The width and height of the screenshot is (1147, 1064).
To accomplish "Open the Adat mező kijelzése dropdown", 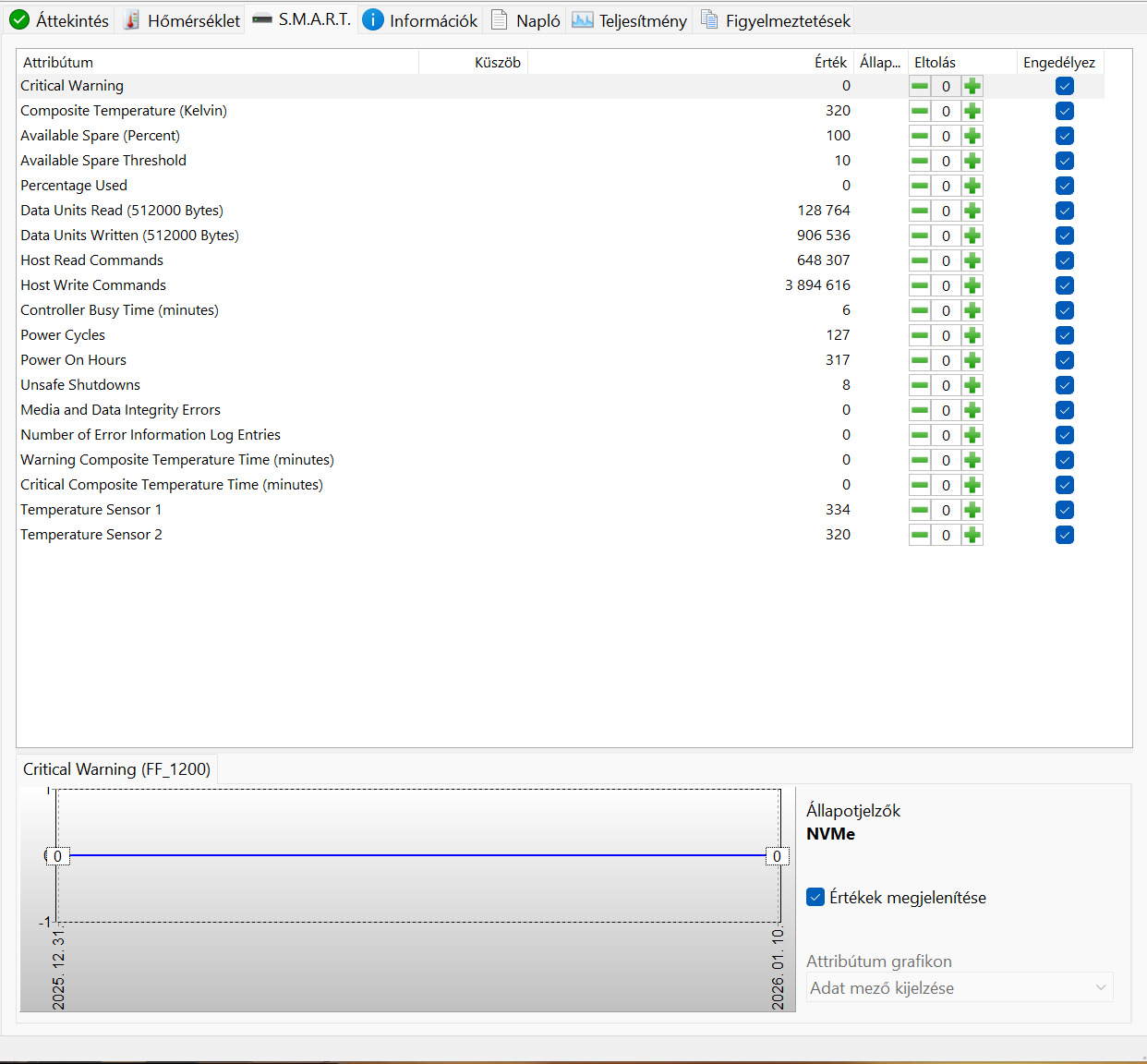I will (x=960, y=987).
